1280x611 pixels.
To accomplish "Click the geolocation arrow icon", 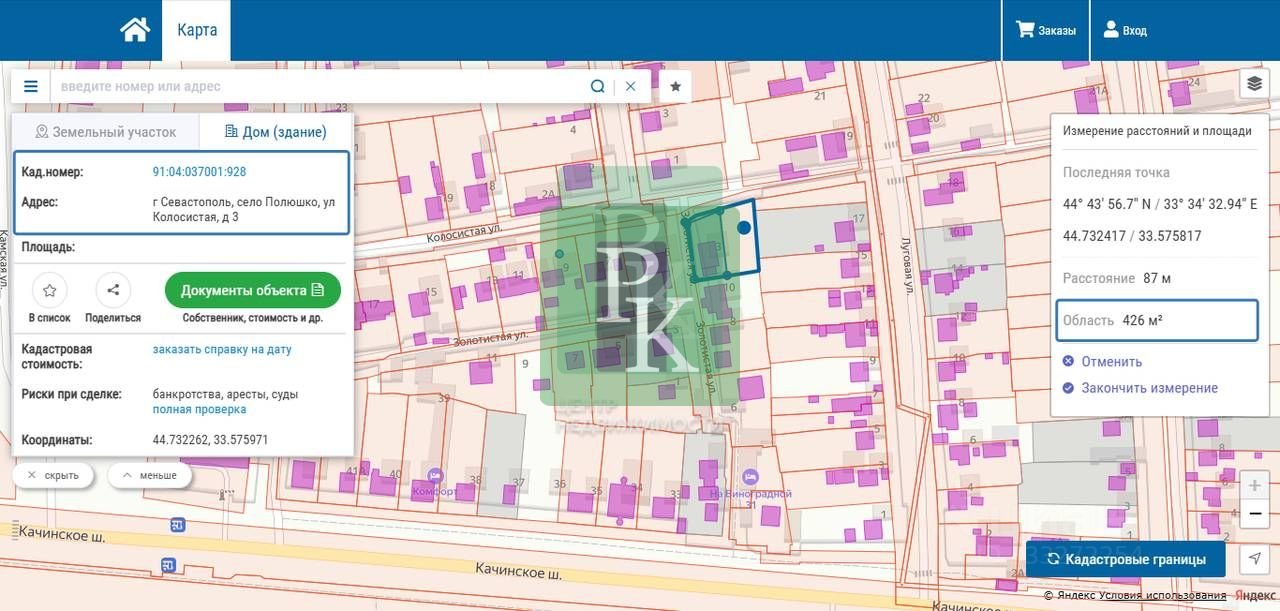I will (x=1255, y=558).
